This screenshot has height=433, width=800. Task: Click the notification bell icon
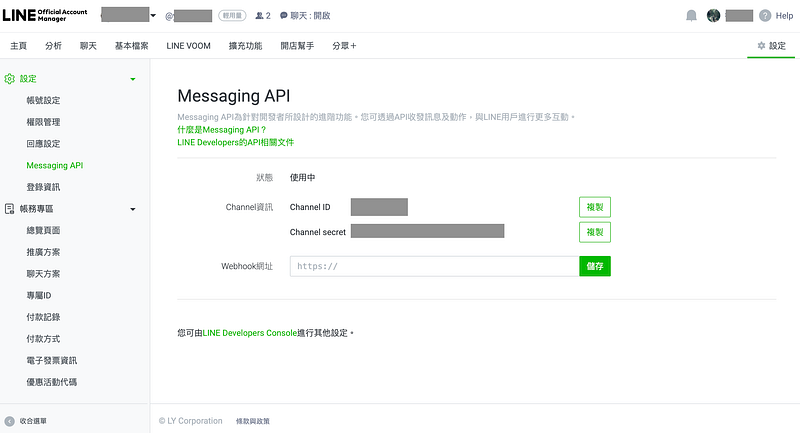point(691,16)
